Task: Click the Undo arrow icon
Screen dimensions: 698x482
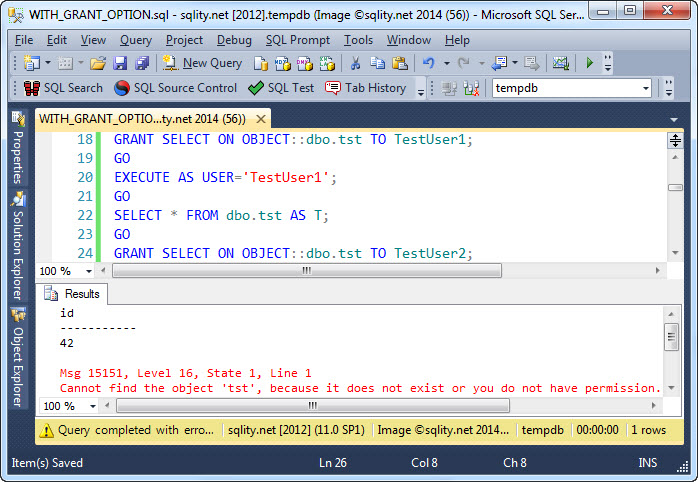Action: (x=428, y=63)
